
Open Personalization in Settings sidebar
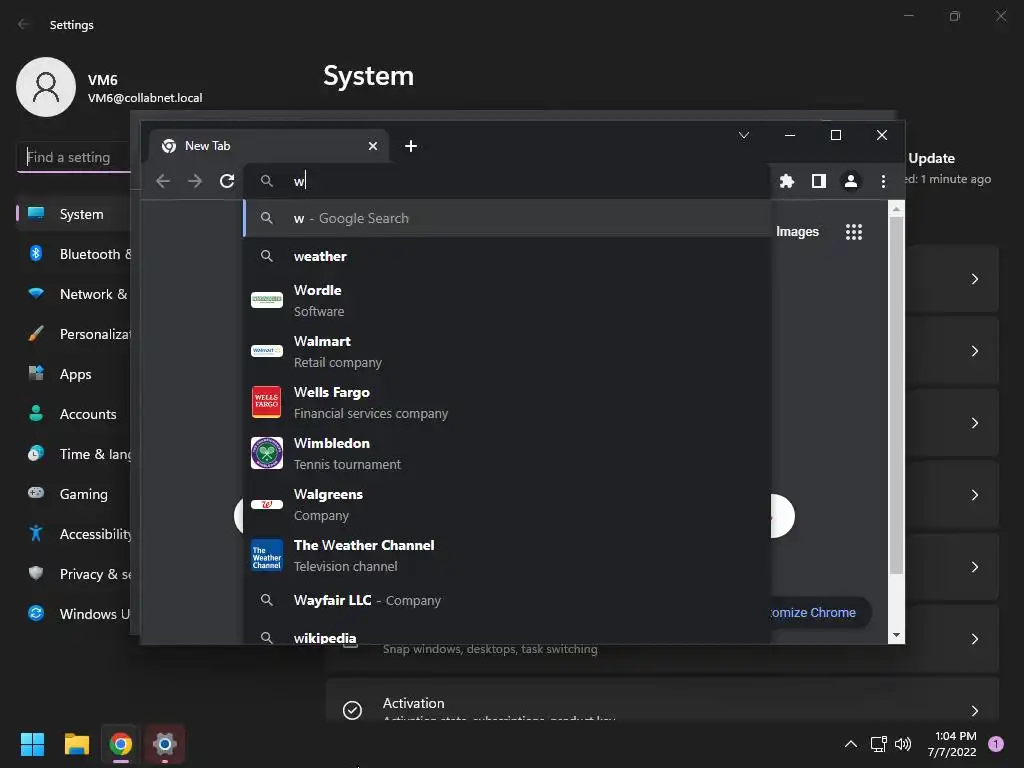coord(73,334)
